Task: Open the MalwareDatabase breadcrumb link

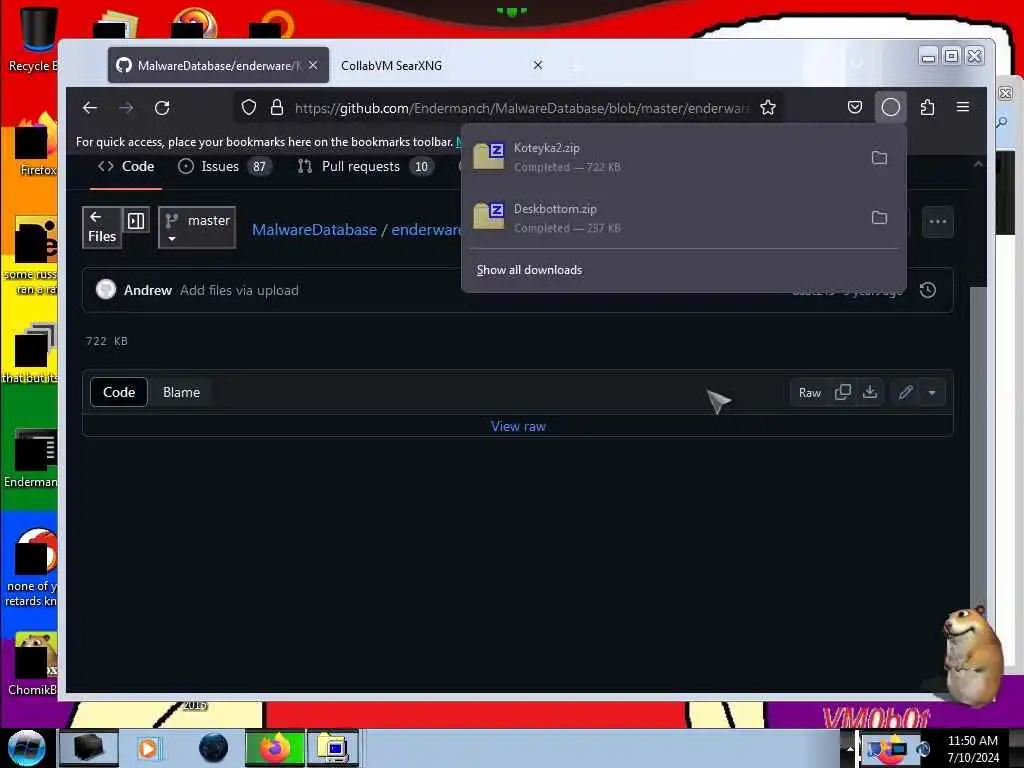Action: click(x=314, y=230)
